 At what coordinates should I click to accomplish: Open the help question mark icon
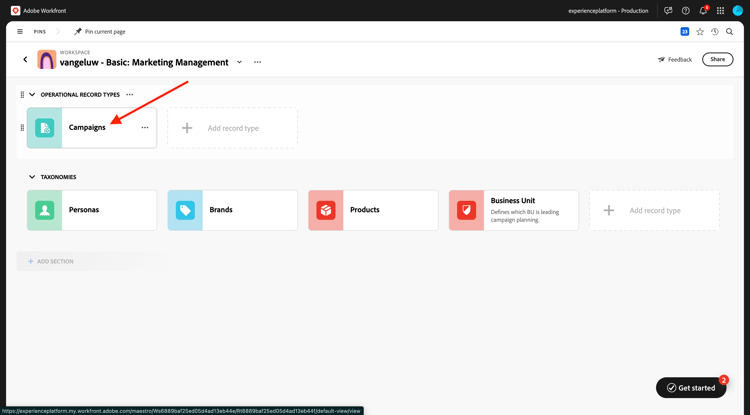click(685, 11)
